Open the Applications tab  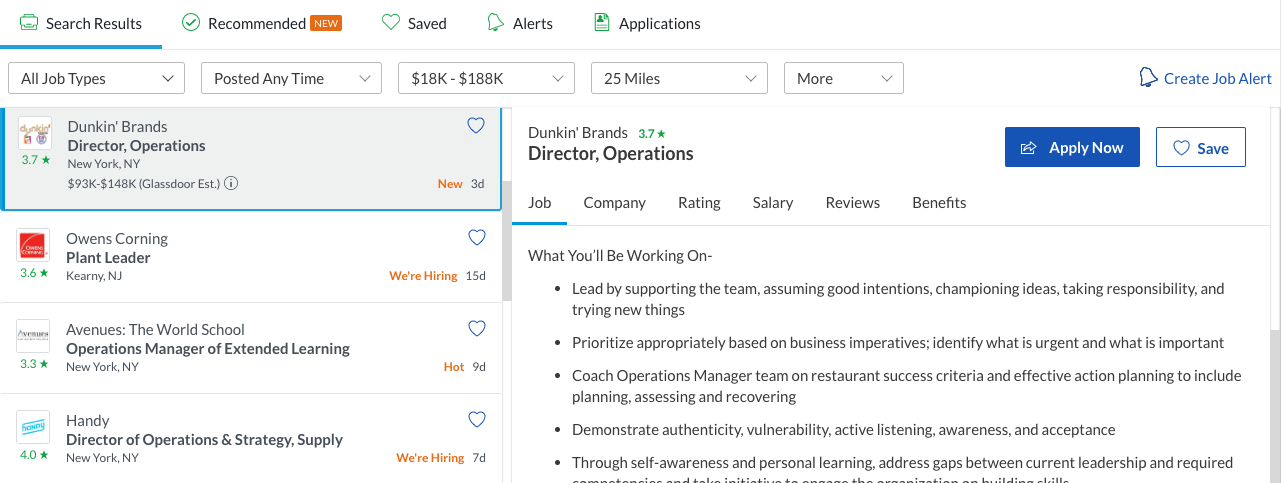tap(647, 23)
